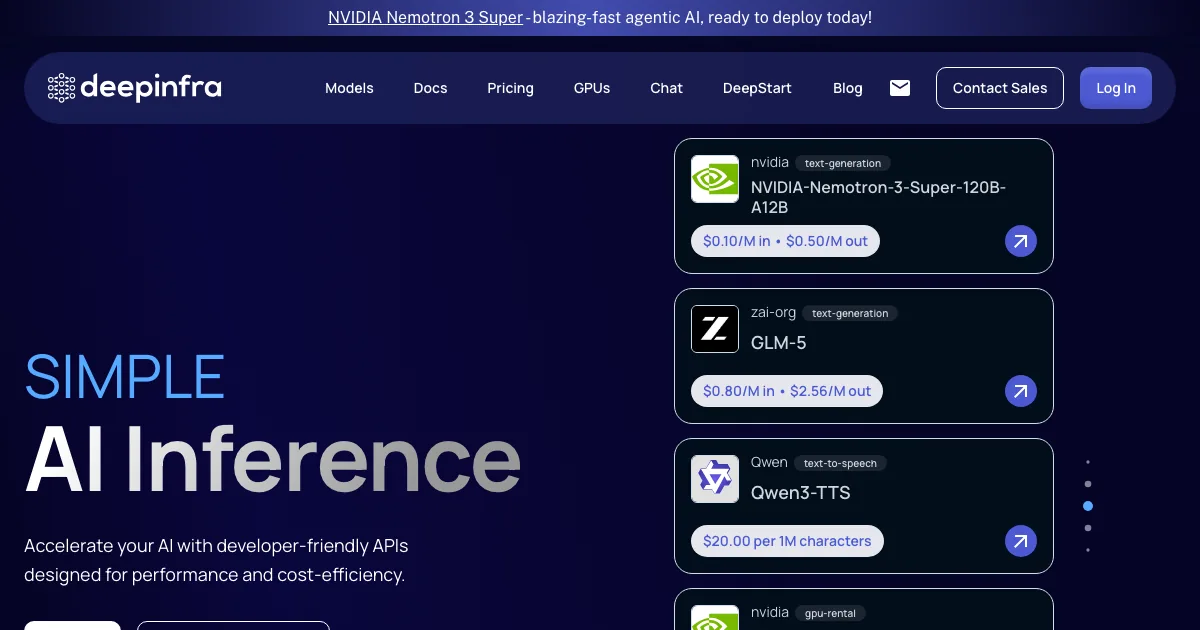
Task: Click the Contact Sales button
Action: [x=999, y=88]
